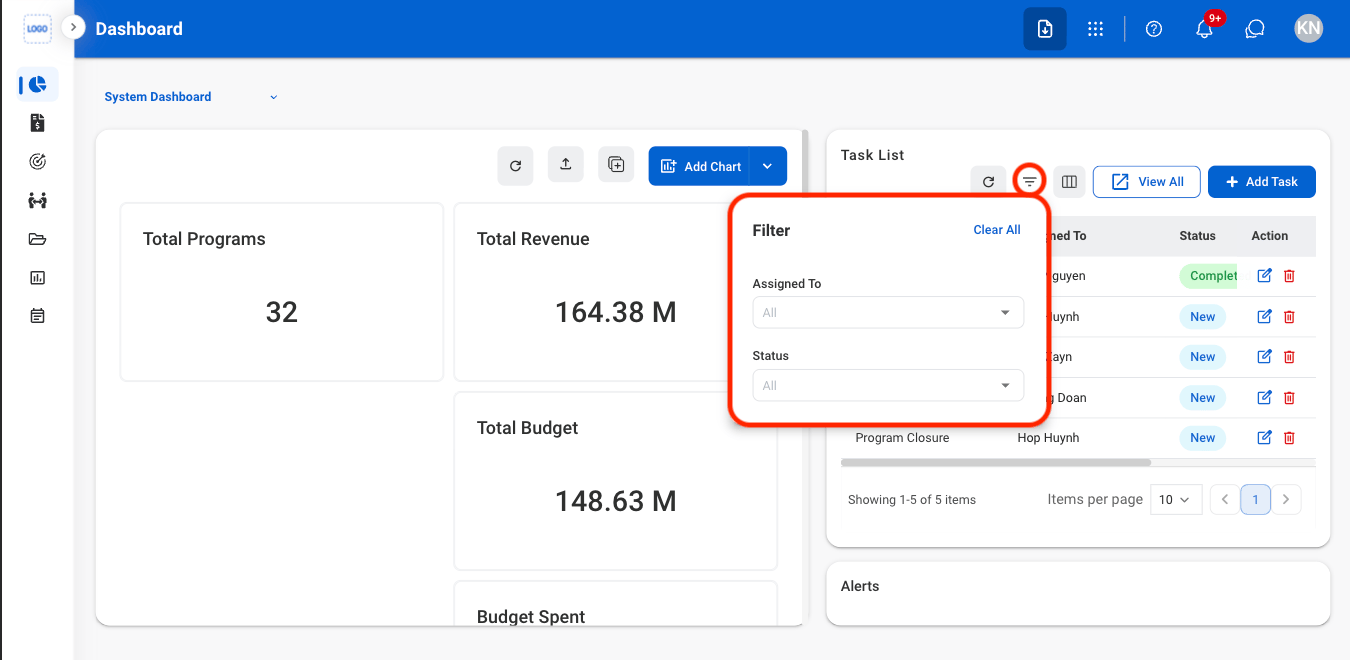The image size is (1350, 660).
Task: Open the System Dashboard dropdown
Action: (191, 97)
